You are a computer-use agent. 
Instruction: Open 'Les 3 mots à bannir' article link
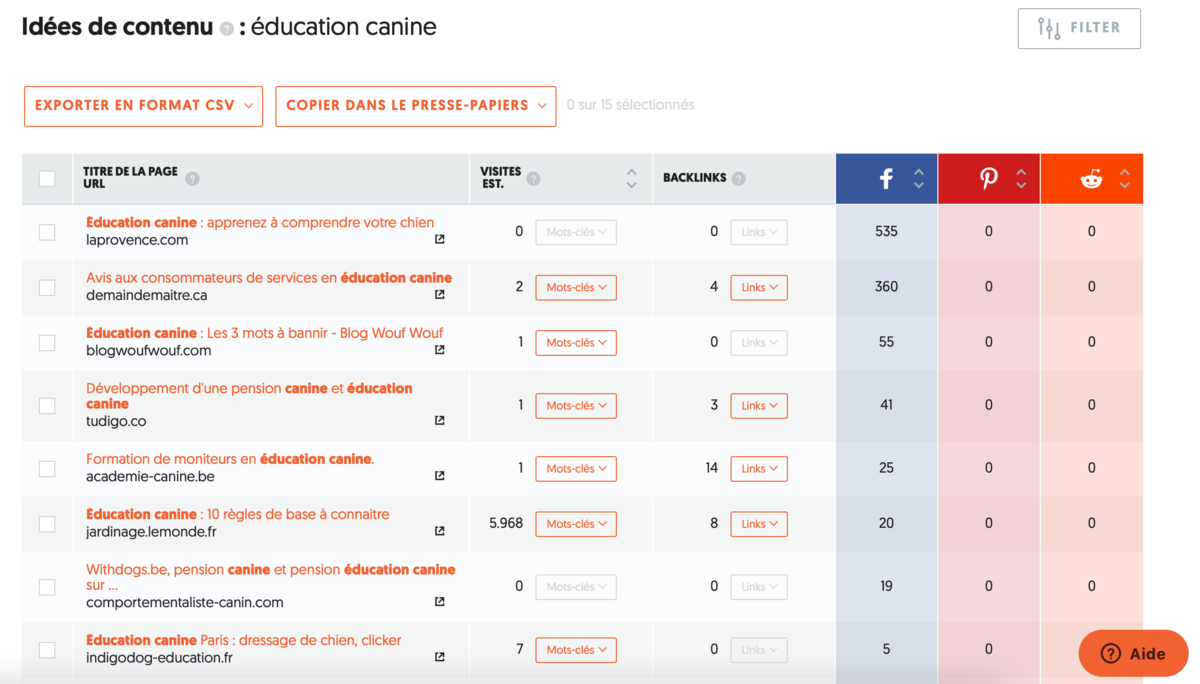click(264, 333)
